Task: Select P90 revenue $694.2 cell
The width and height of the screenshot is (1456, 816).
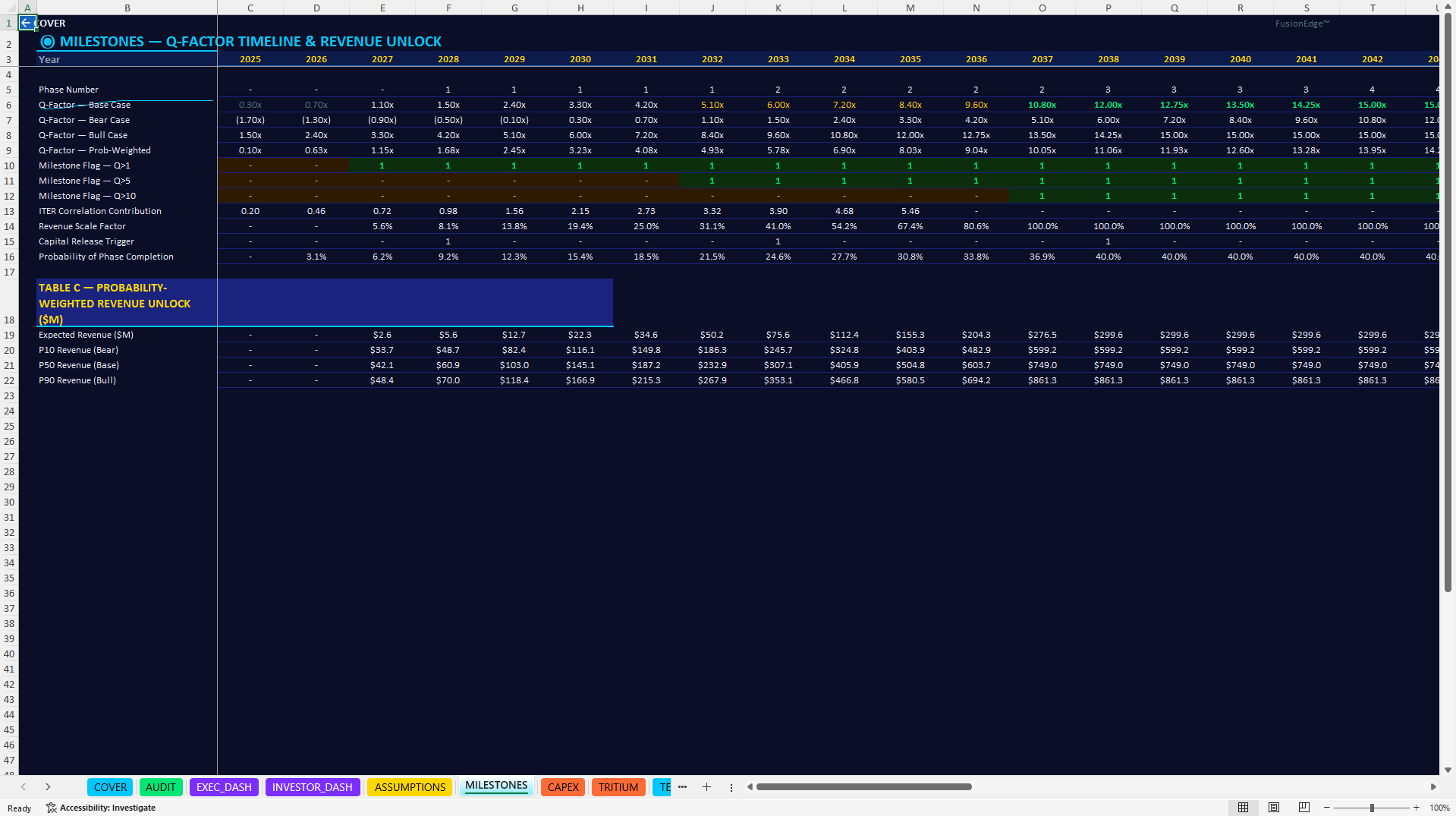Action: 976,380
